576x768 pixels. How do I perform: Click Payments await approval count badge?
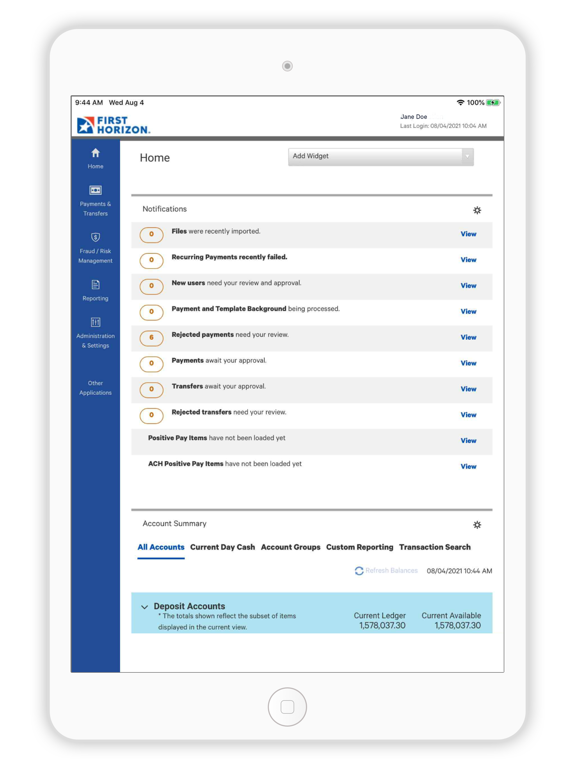[151, 364]
